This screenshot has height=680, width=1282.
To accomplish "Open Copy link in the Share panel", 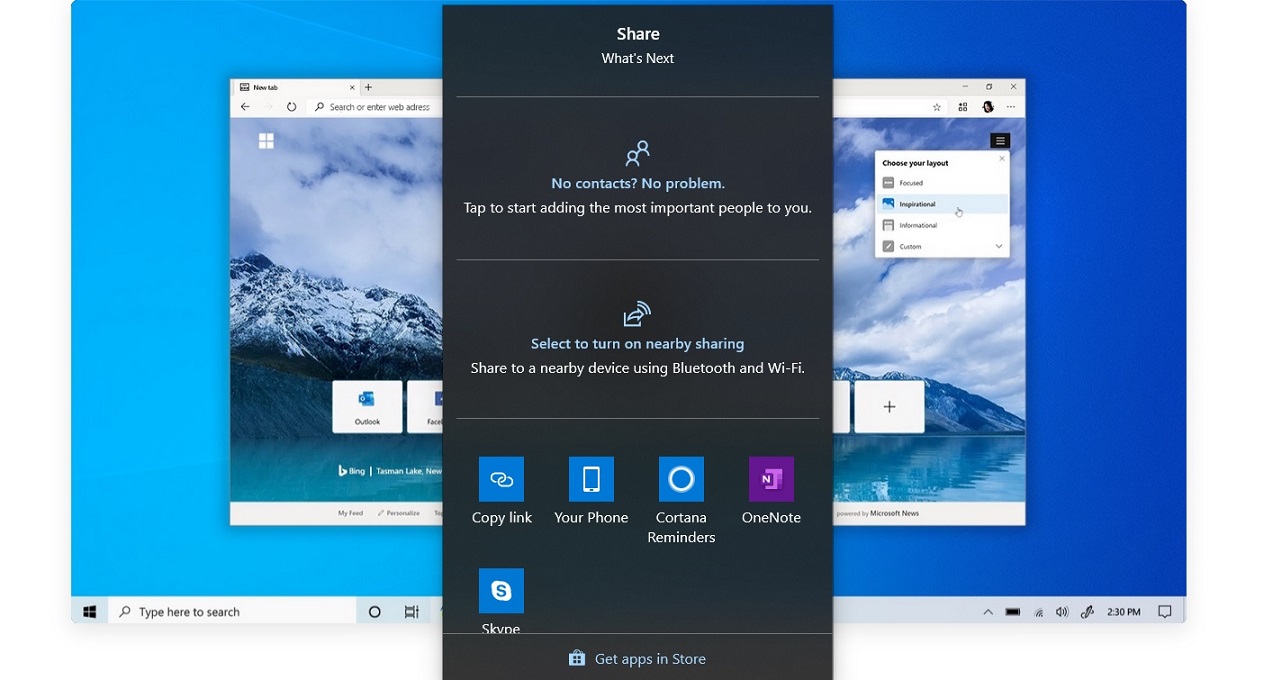I will pos(501,479).
